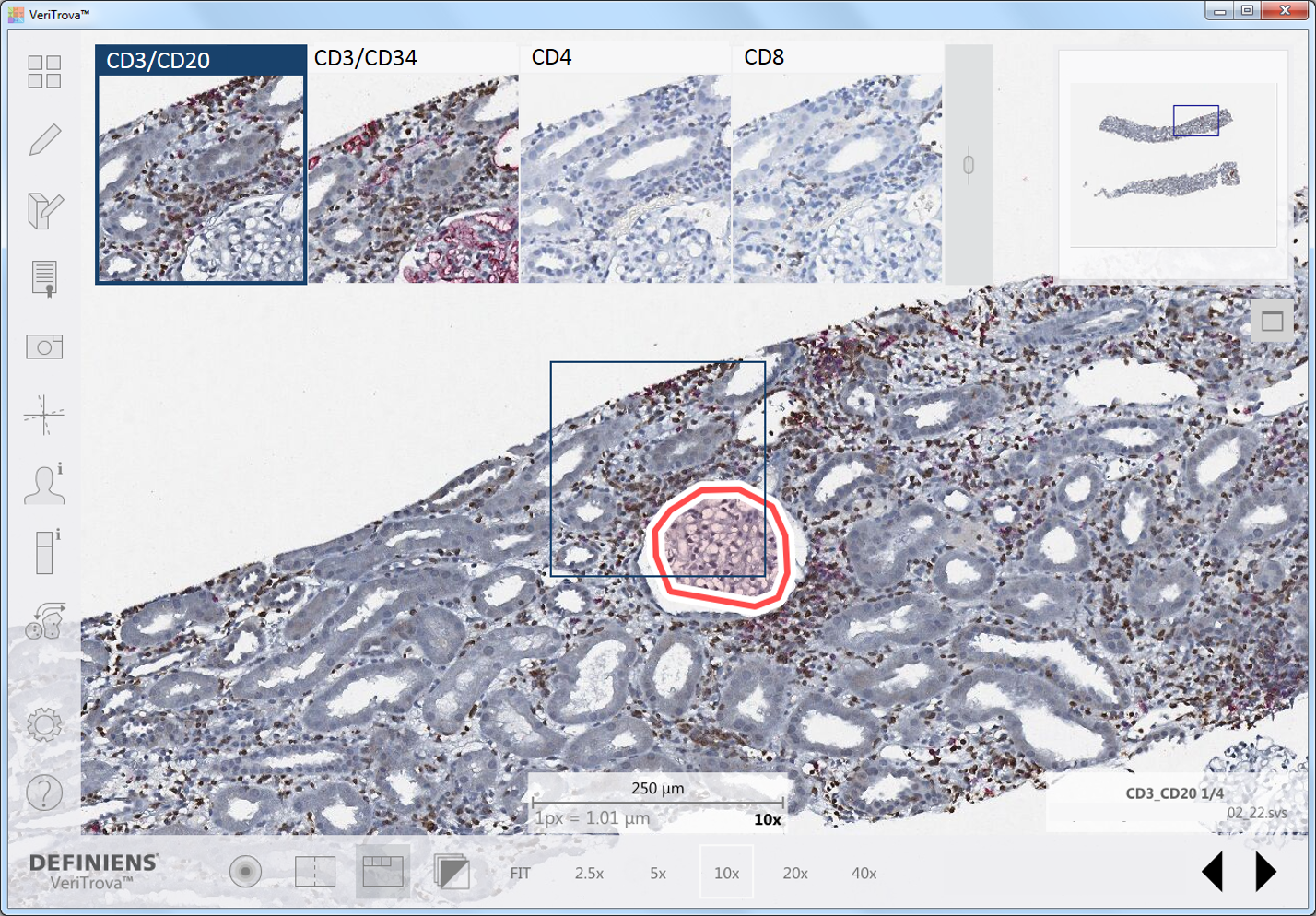Enable the overlay blend view mode
Screen dimensions: 1316x916
[x=452, y=871]
